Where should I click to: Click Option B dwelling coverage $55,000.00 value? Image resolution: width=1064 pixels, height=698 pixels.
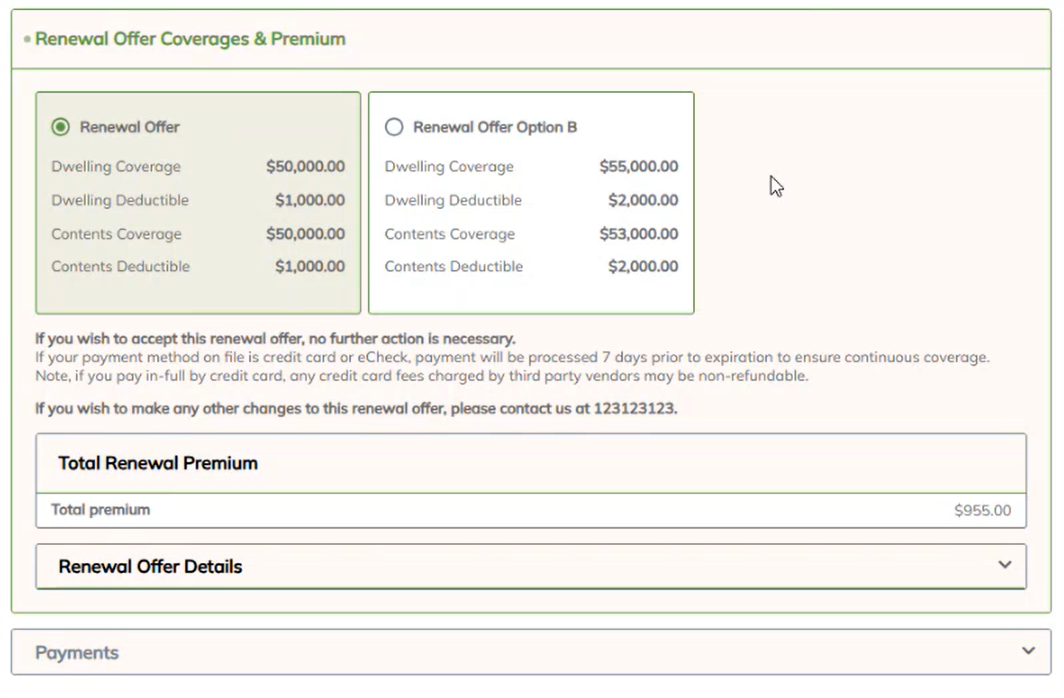(638, 167)
